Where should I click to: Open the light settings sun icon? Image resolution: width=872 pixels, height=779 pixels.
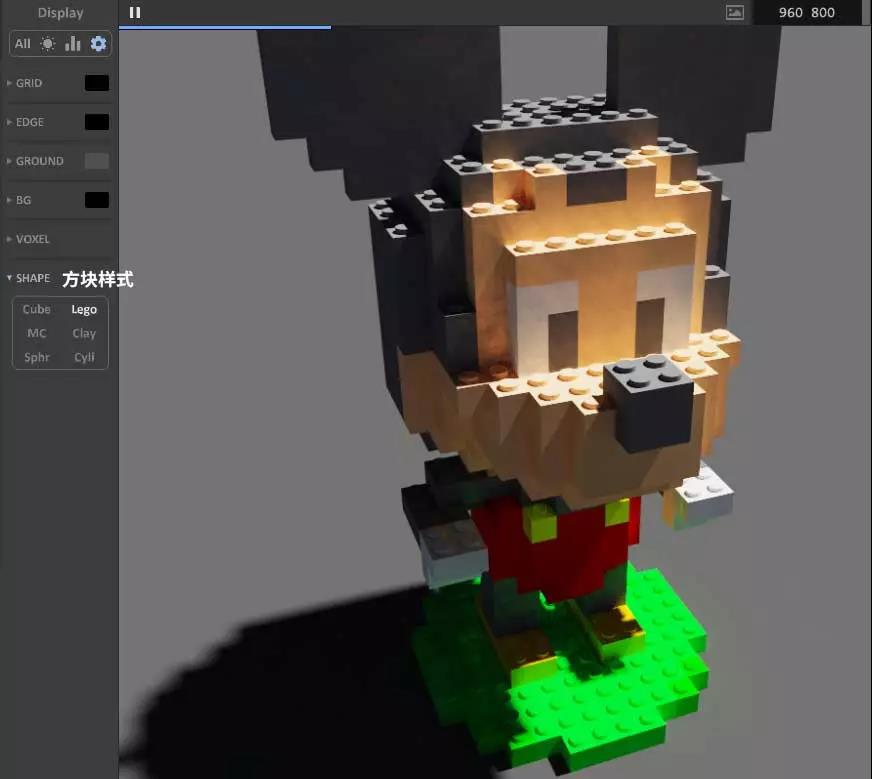[48, 44]
